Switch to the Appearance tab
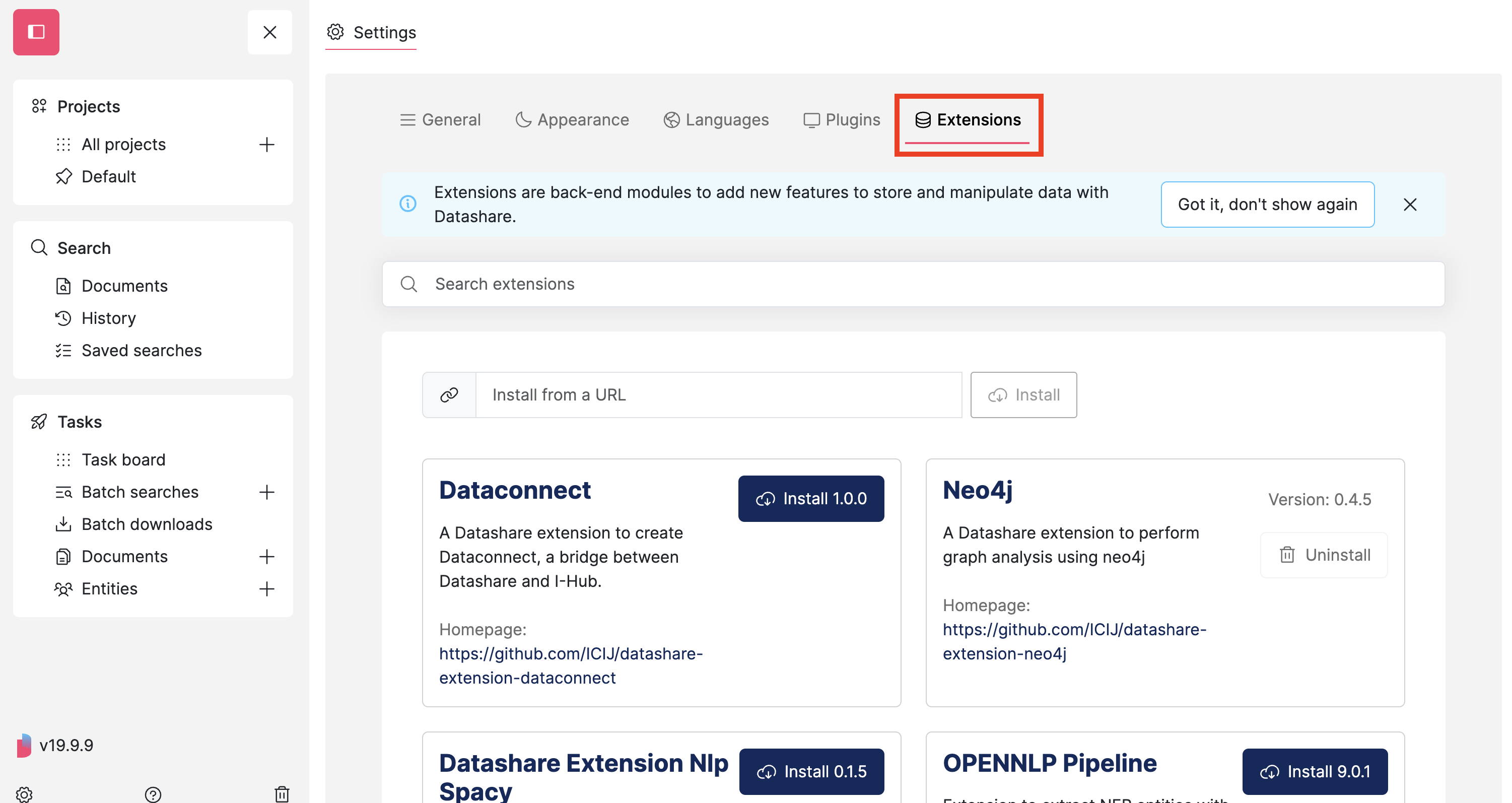The height and width of the screenshot is (803, 1512). [572, 119]
